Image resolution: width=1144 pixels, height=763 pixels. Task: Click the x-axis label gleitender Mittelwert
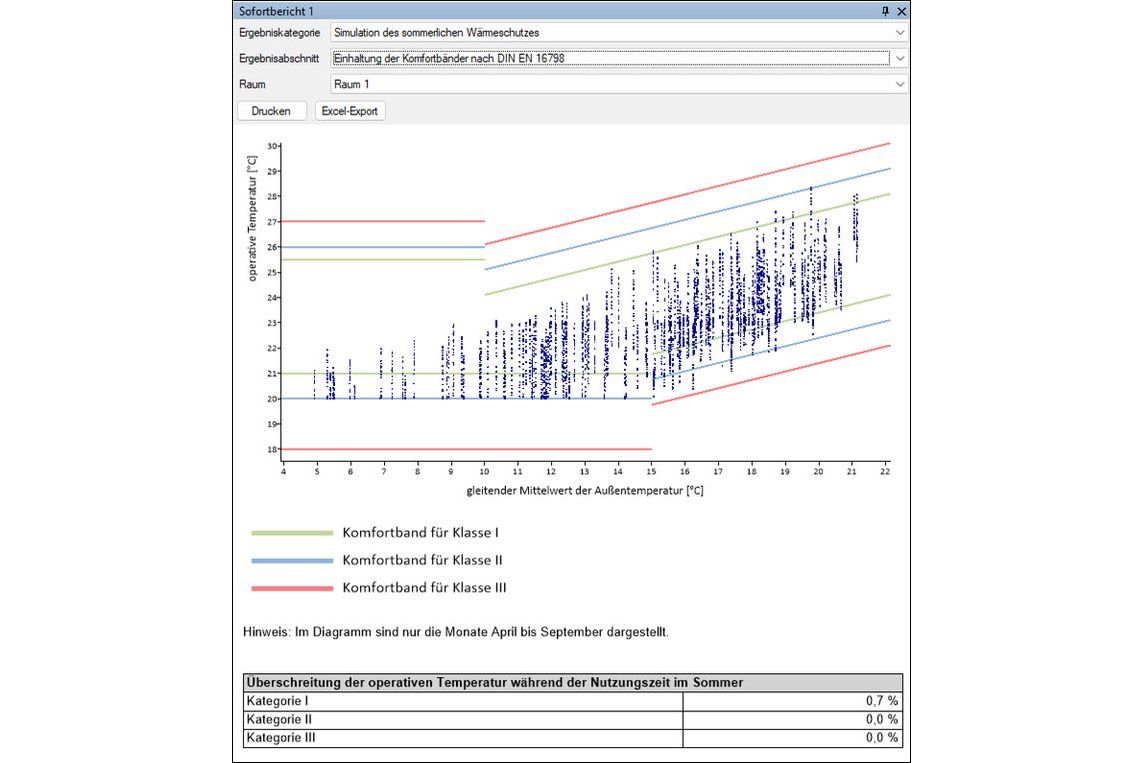(x=584, y=491)
